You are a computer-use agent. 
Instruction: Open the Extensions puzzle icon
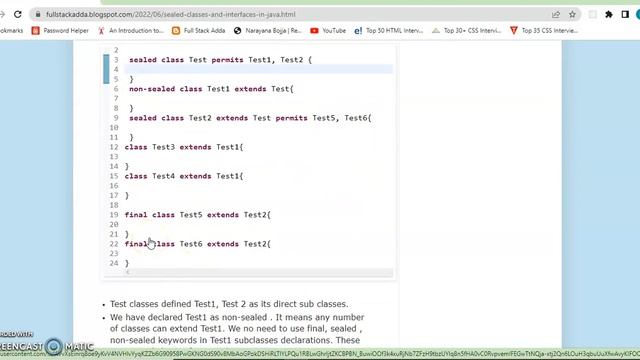point(609,14)
